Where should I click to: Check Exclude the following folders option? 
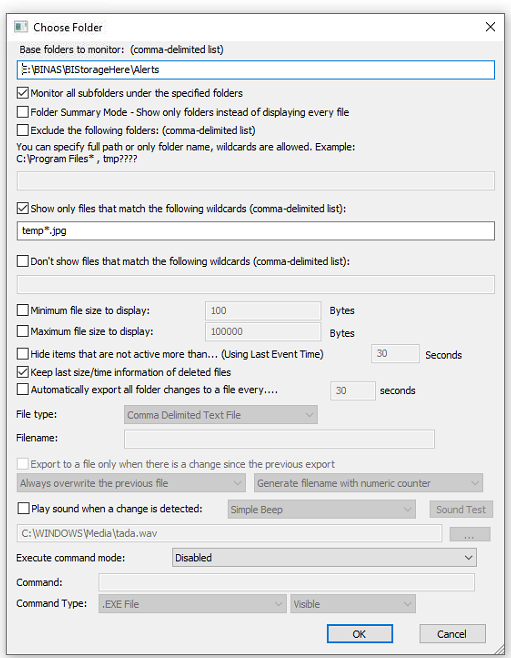tap(23, 130)
